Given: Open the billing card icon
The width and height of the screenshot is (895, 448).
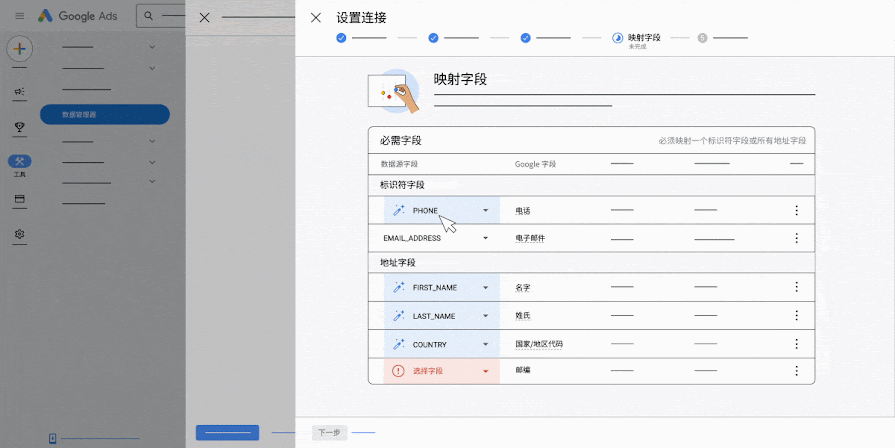Looking at the screenshot, I should 19,199.
